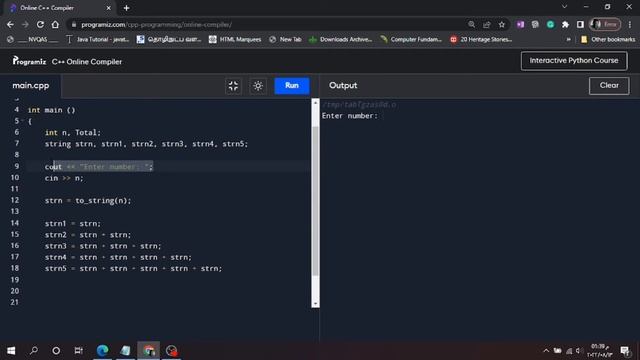Open notification center icon
This screenshot has height=360, width=640.
pyautogui.click(x=624, y=351)
